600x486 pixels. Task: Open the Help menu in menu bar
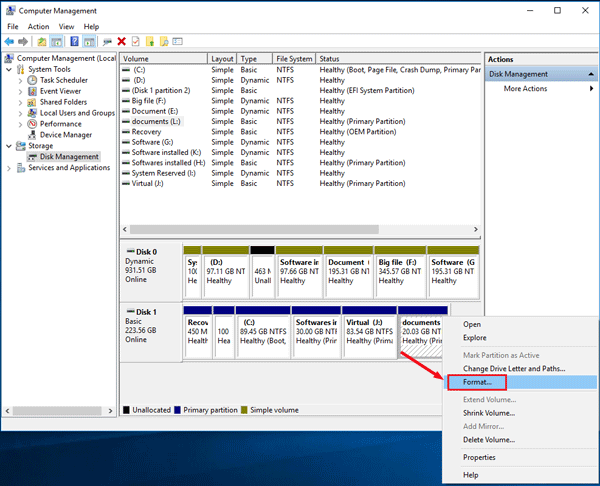[91, 26]
